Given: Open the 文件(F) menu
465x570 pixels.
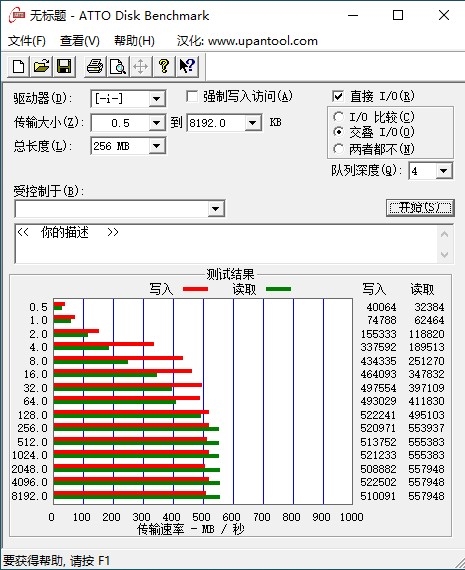Looking at the screenshot, I should pyautogui.click(x=27, y=41).
